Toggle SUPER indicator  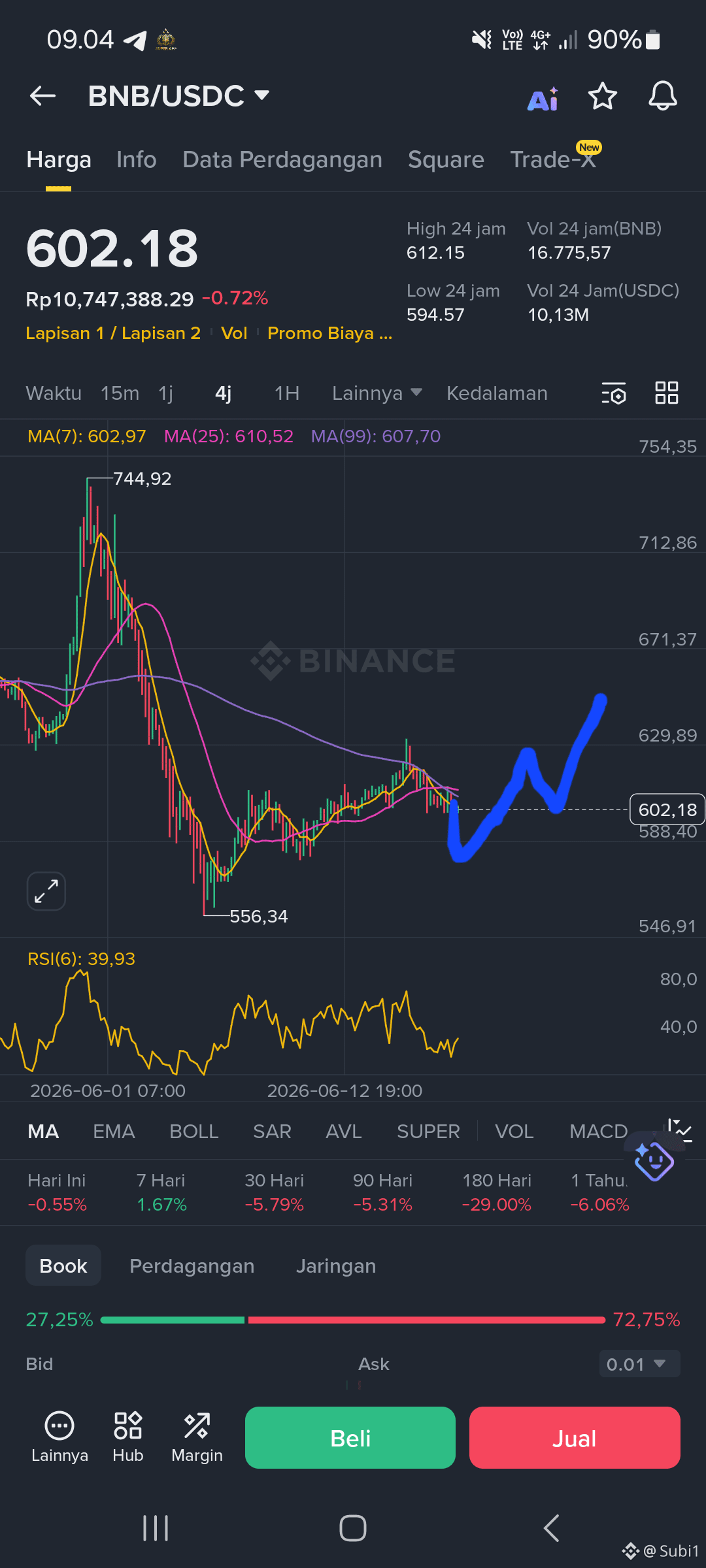[x=428, y=1132]
